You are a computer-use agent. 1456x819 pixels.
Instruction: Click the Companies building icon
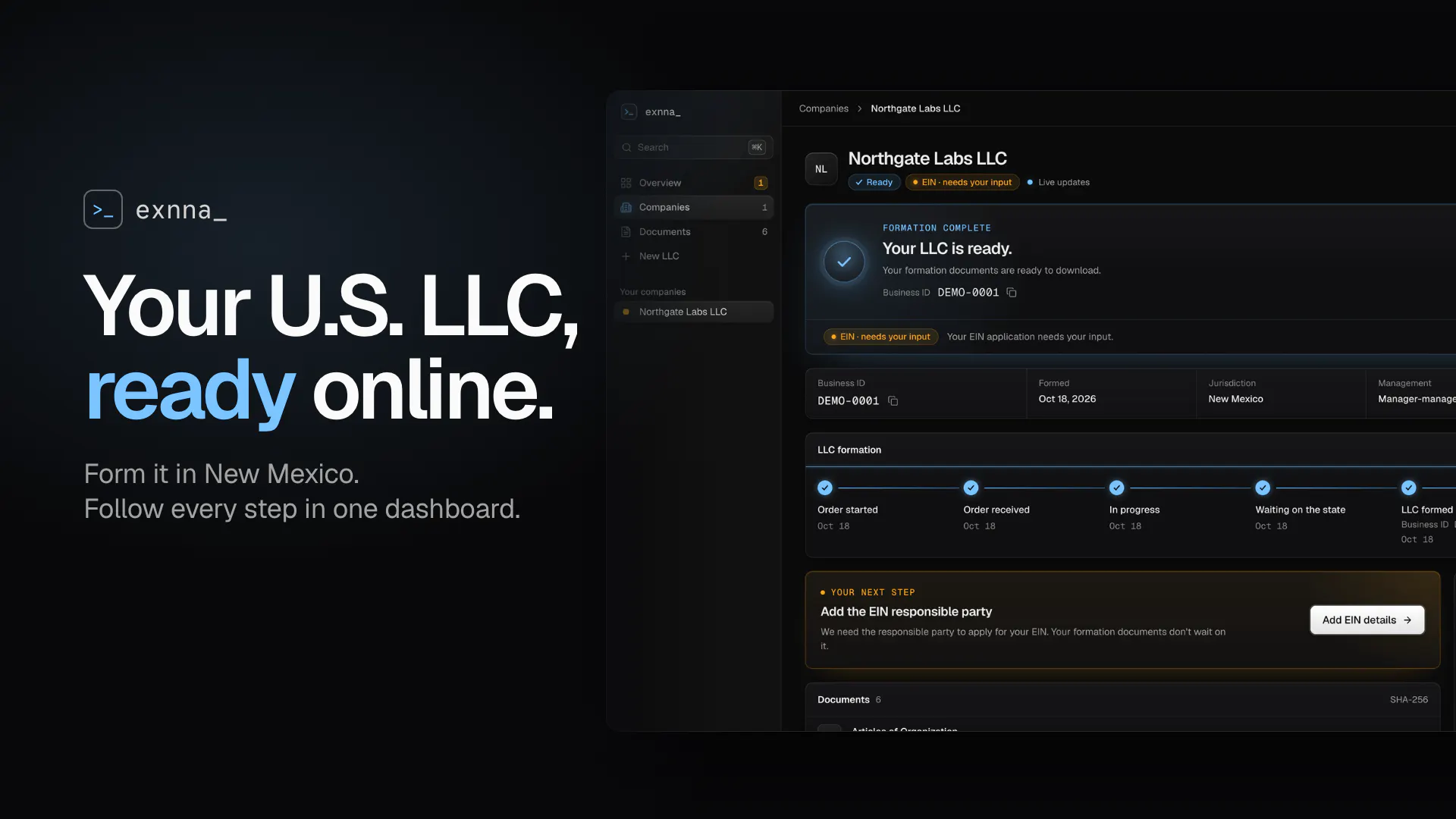(626, 207)
